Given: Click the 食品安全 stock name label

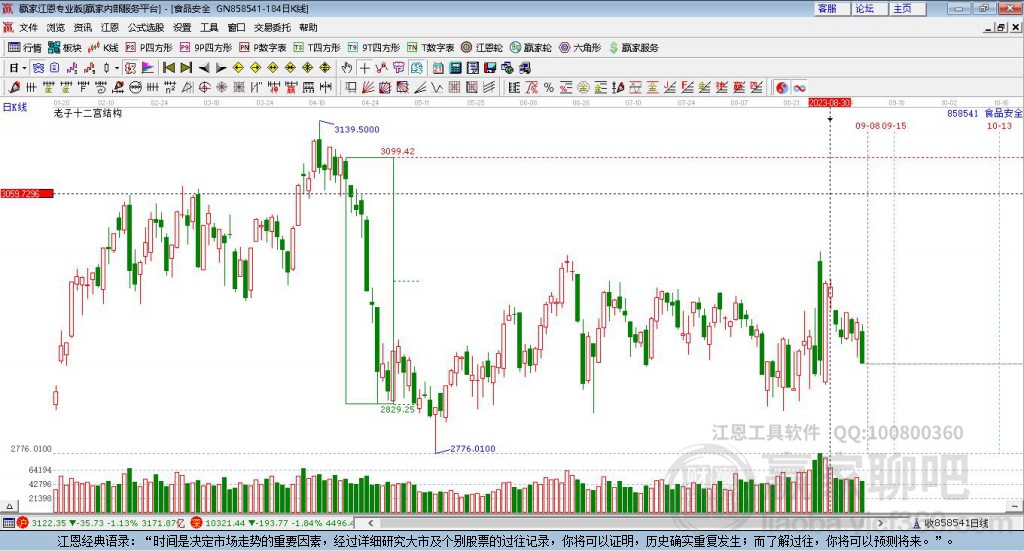Looking at the screenshot, I should pyautogui.click(x=1003, y=114).
